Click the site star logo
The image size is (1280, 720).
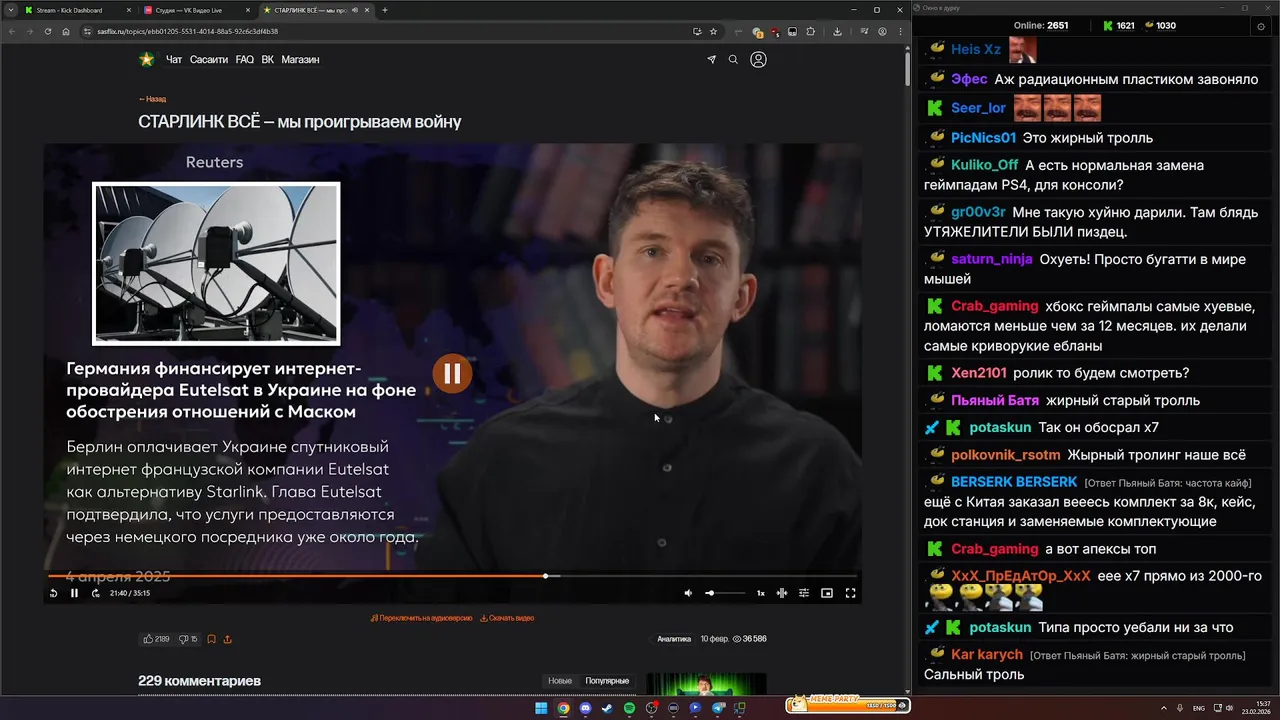coord(147,59)
